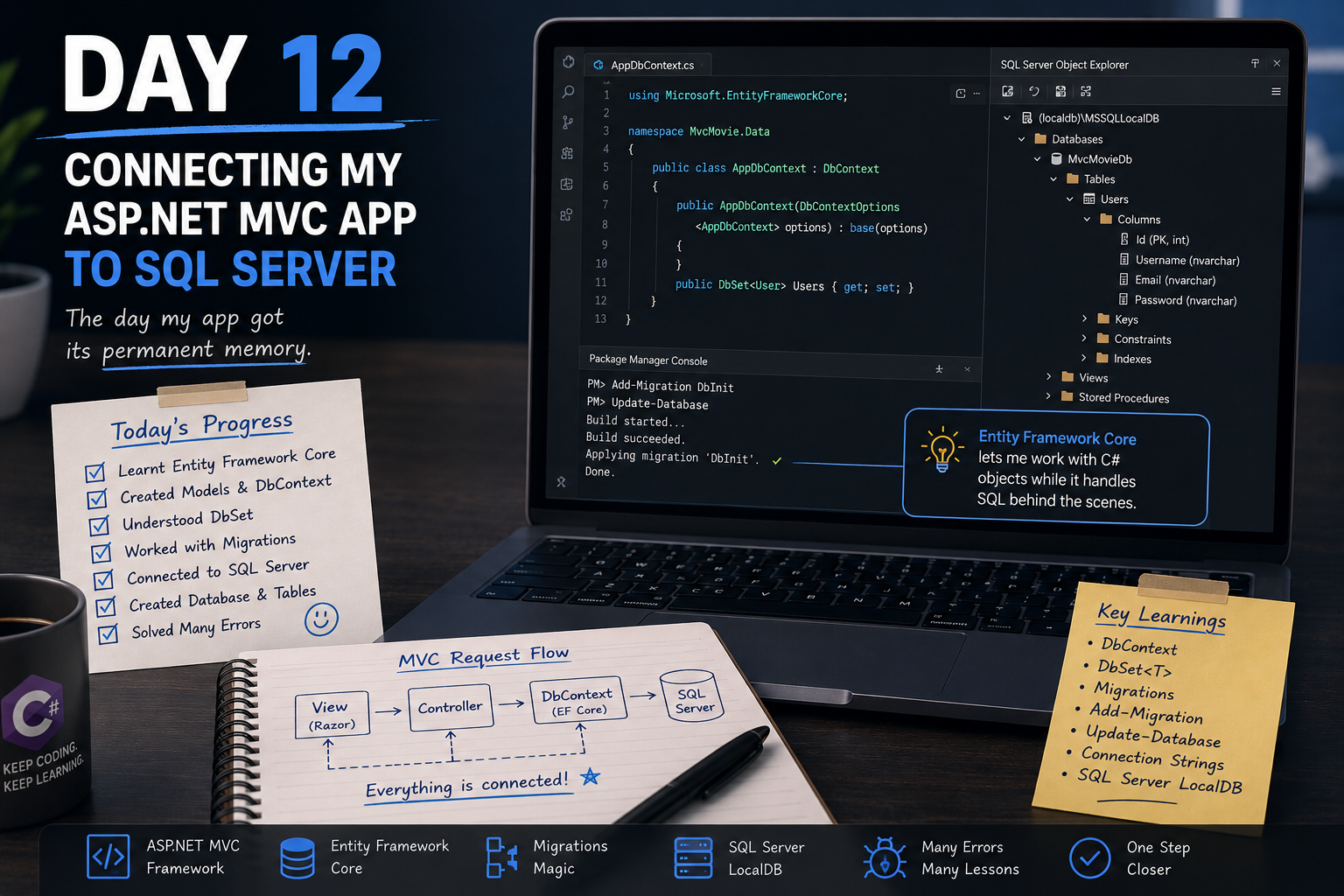The image size is (1344, 896).
Task: Click the smiley face on Today's Progress note
Action: pos(321,619)
